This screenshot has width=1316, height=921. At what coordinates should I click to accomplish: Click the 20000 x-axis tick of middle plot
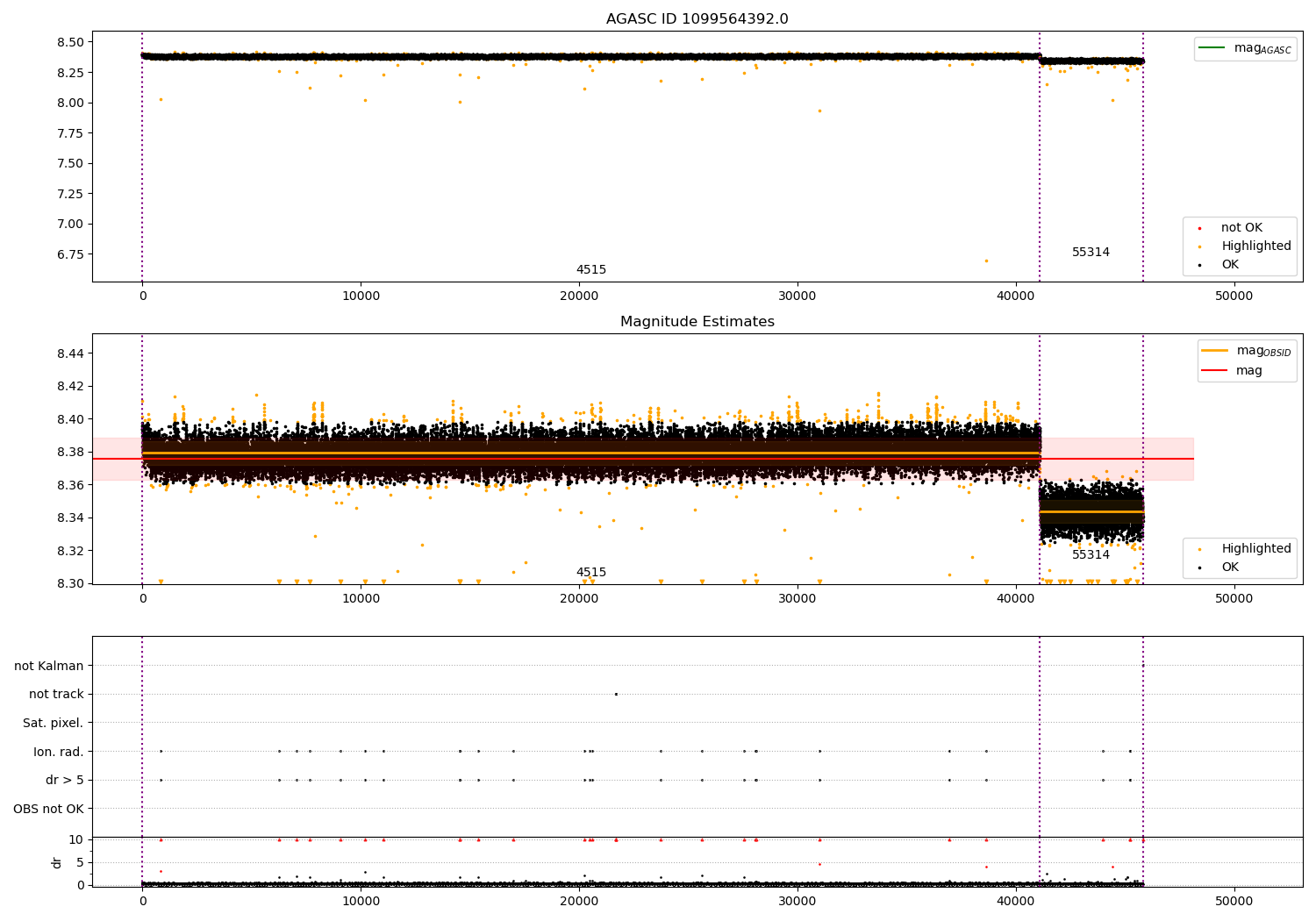pos(579,599)
